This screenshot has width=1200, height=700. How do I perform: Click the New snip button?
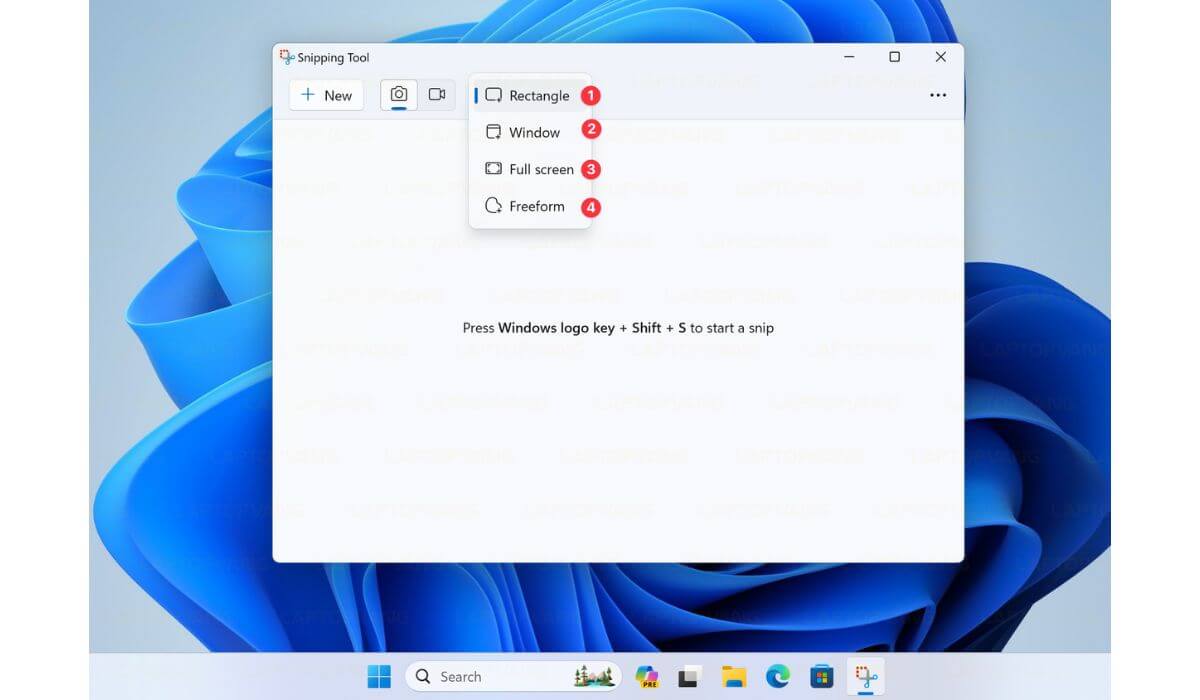coord(326,95)
